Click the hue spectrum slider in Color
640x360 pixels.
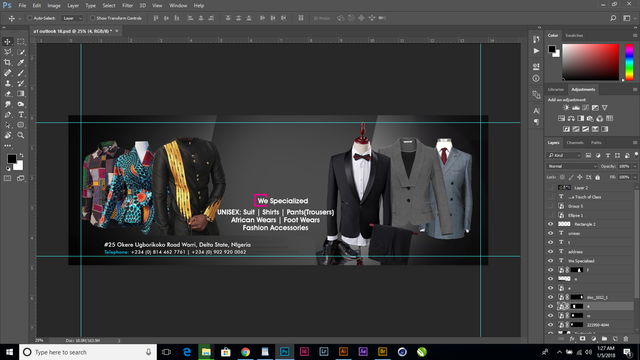point(629,62)
